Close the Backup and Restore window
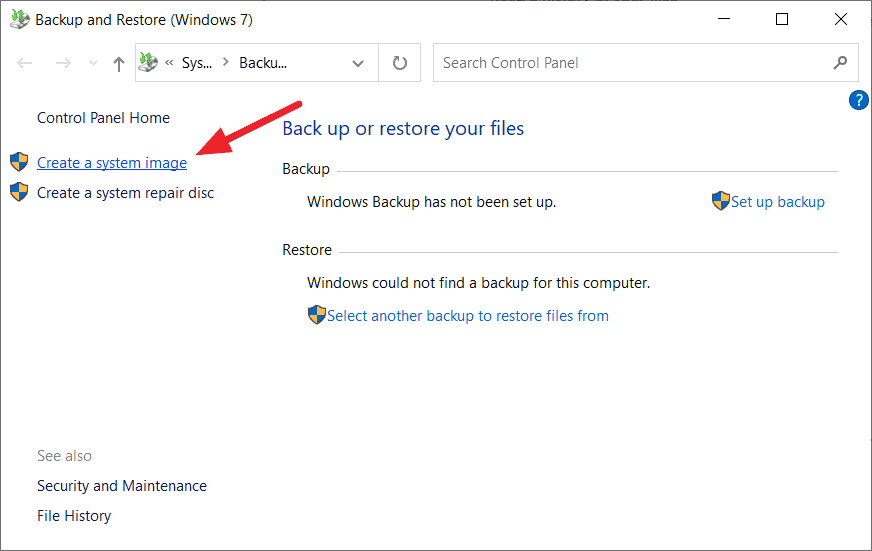 click(841, 19)
